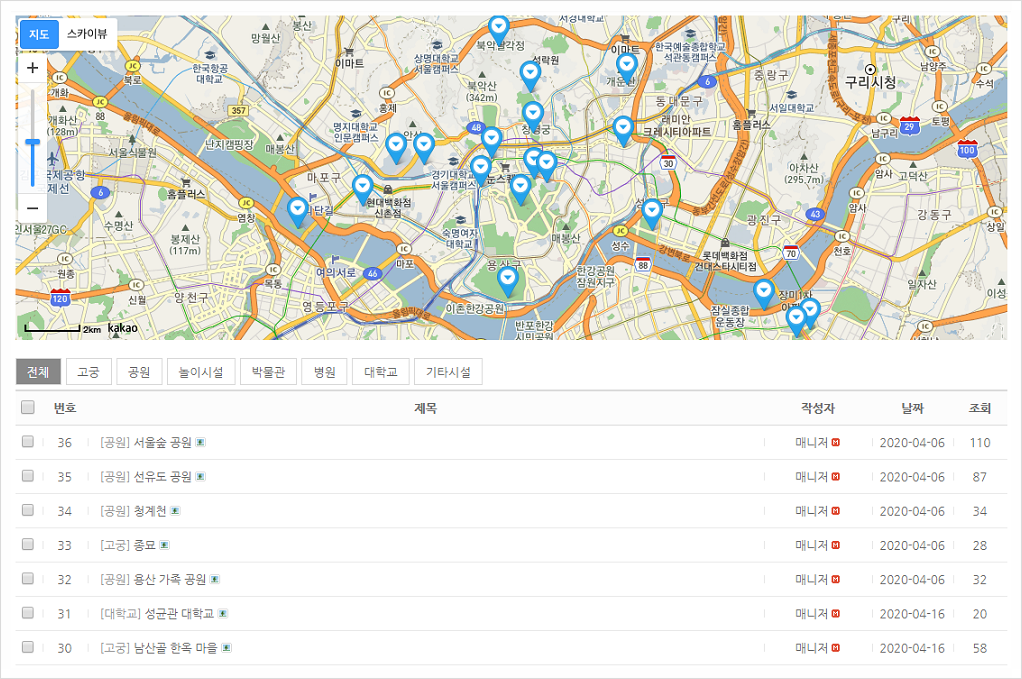Select the 전체 category tab
The width and height of the screenshot is (1022, 679).
(38, 372)
